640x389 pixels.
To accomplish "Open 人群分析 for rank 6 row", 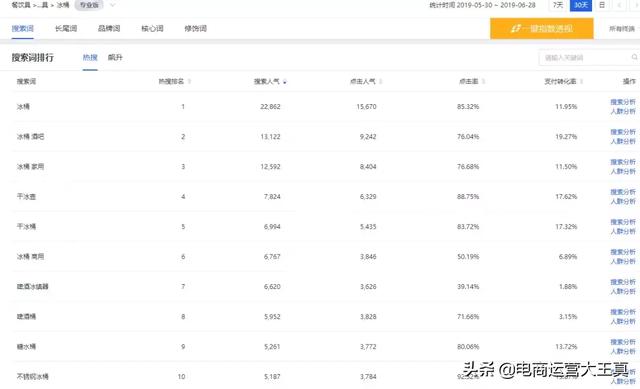I will (x=623, y=261).
